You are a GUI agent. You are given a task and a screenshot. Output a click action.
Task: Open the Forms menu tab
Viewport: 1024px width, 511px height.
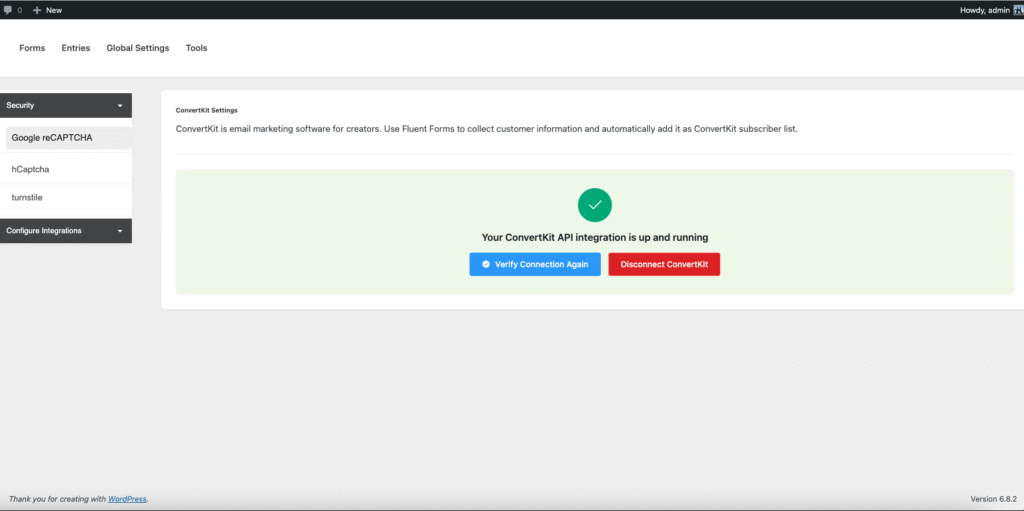32,48
